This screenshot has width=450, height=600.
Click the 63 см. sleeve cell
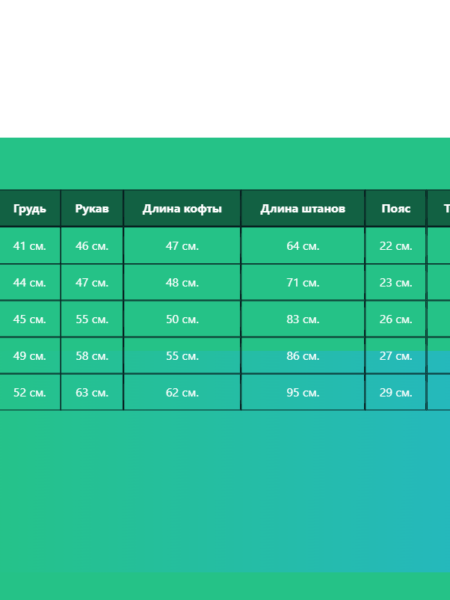tap(92, 393)
